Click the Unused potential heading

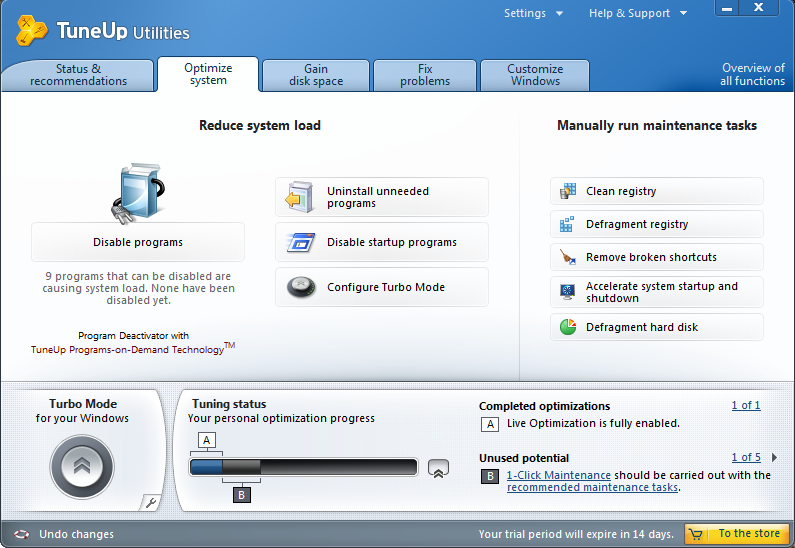(x=524, y=458)
